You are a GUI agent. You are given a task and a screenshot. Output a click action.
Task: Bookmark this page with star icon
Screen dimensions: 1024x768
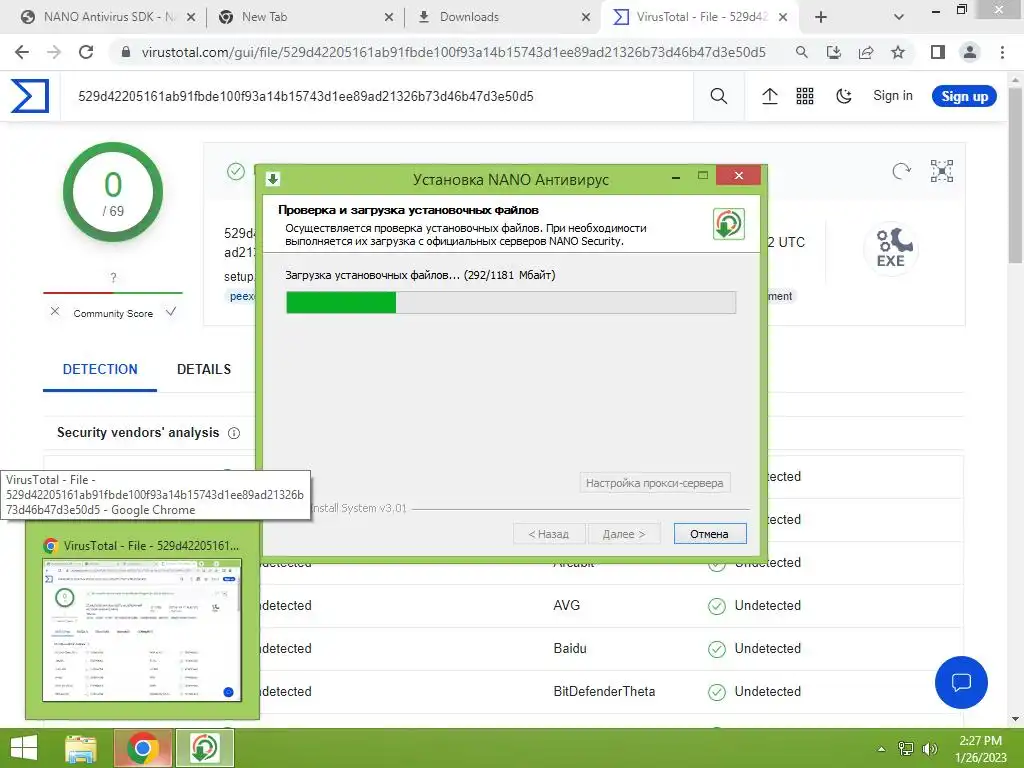[898, 52]
